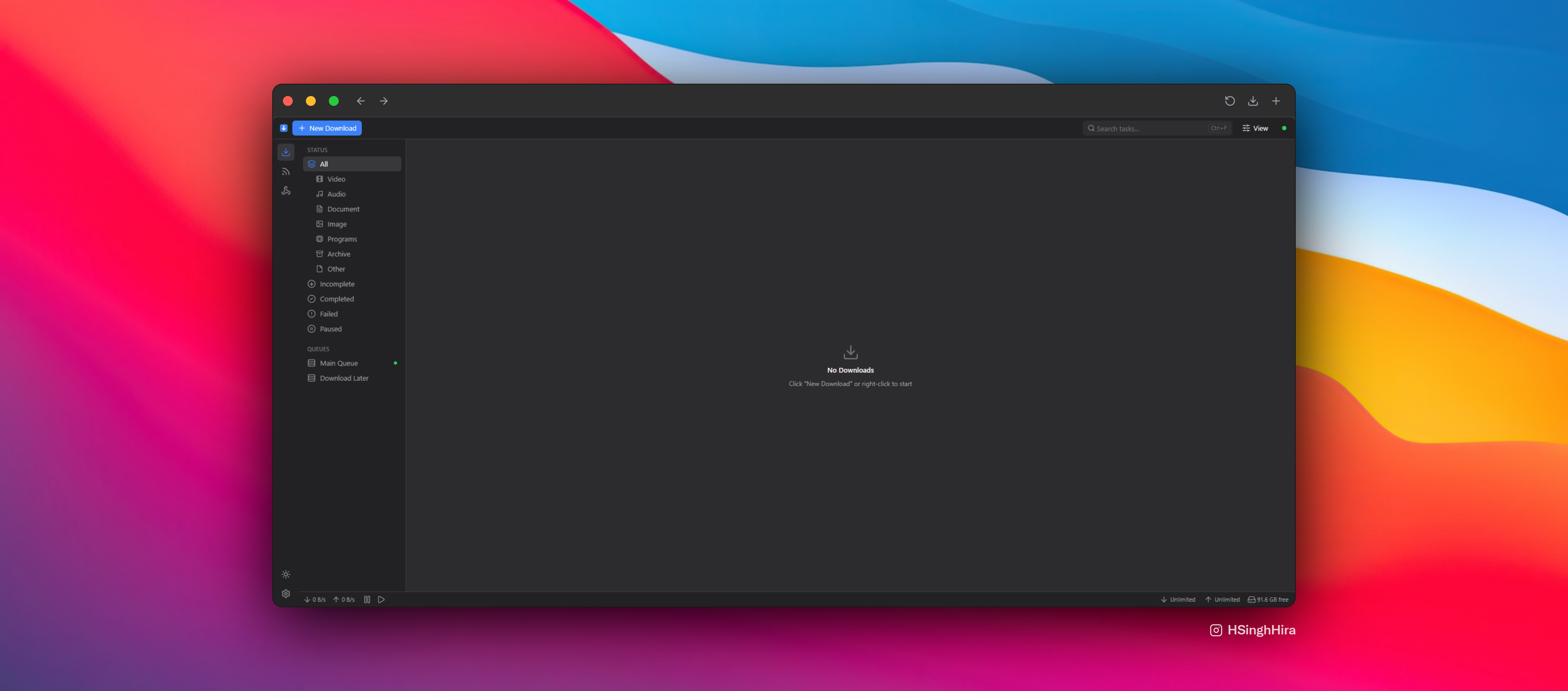Filter downloads by Archive
Viewport: 1568px width, 691px height.
[352, 254]
